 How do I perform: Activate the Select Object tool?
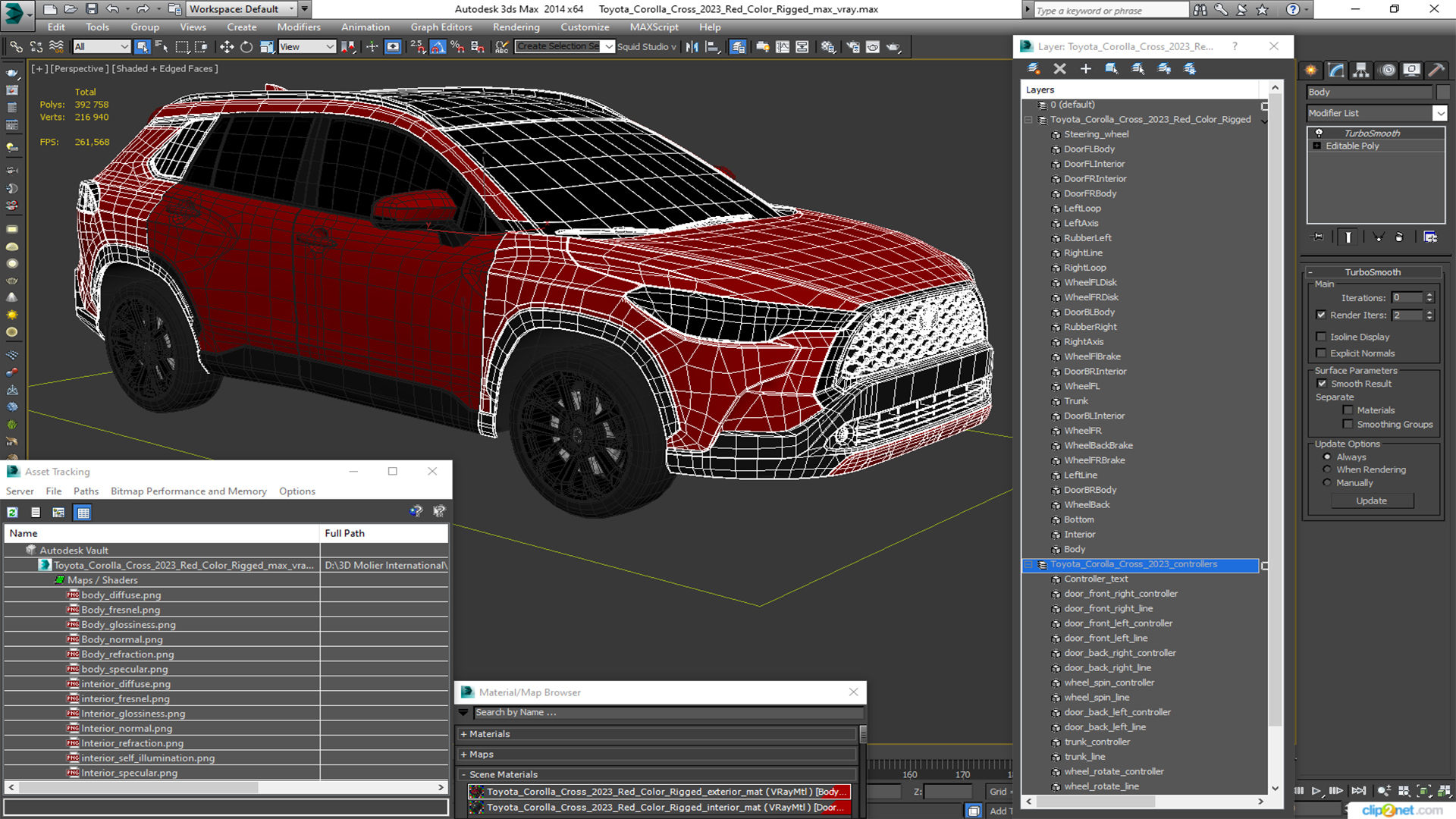(x=142, y=47)
